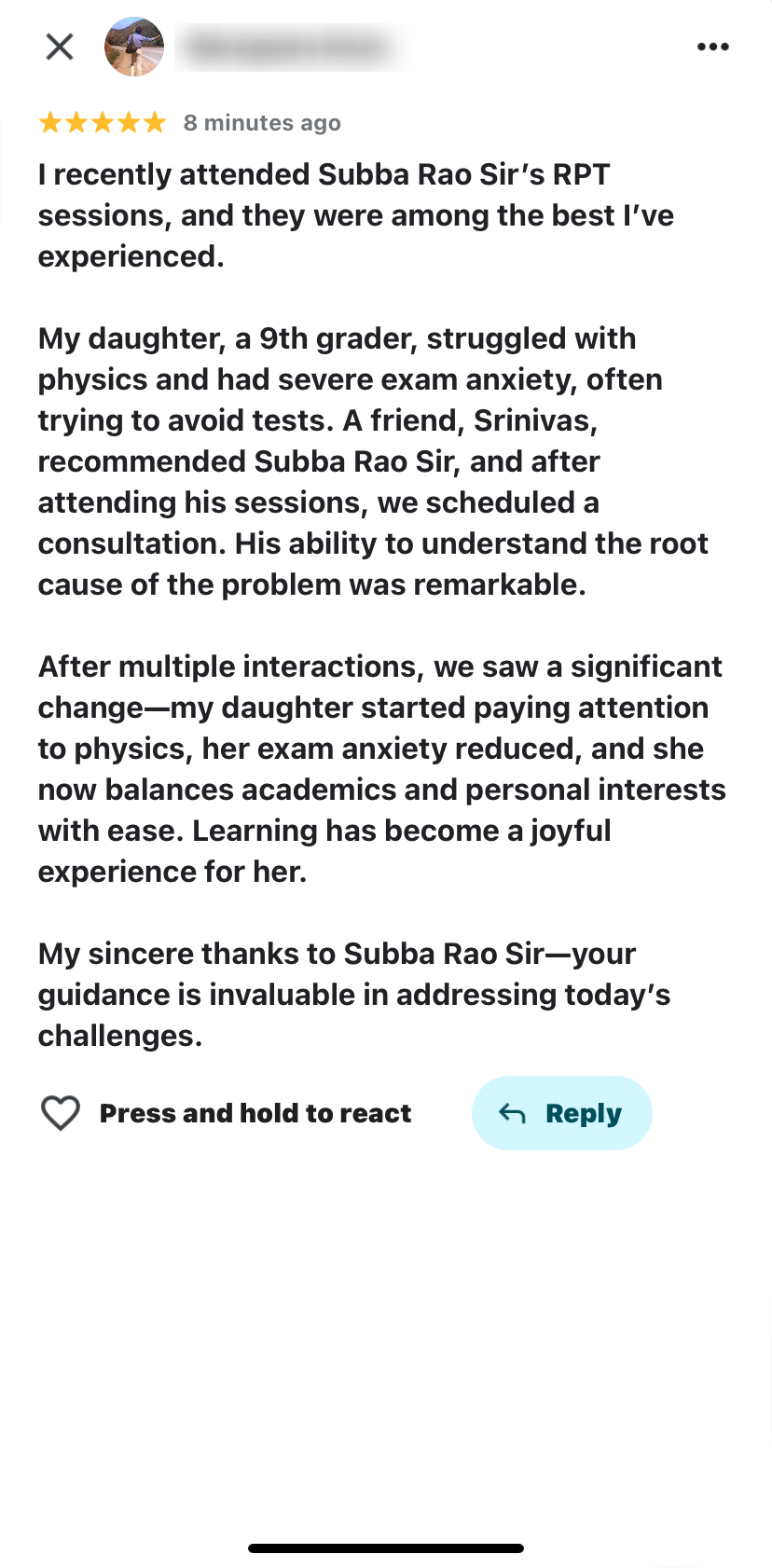Tap the 'Press and hold to react' label
The width and height of the screenshot is (772, 1568).
click(x=255, y=1113)
